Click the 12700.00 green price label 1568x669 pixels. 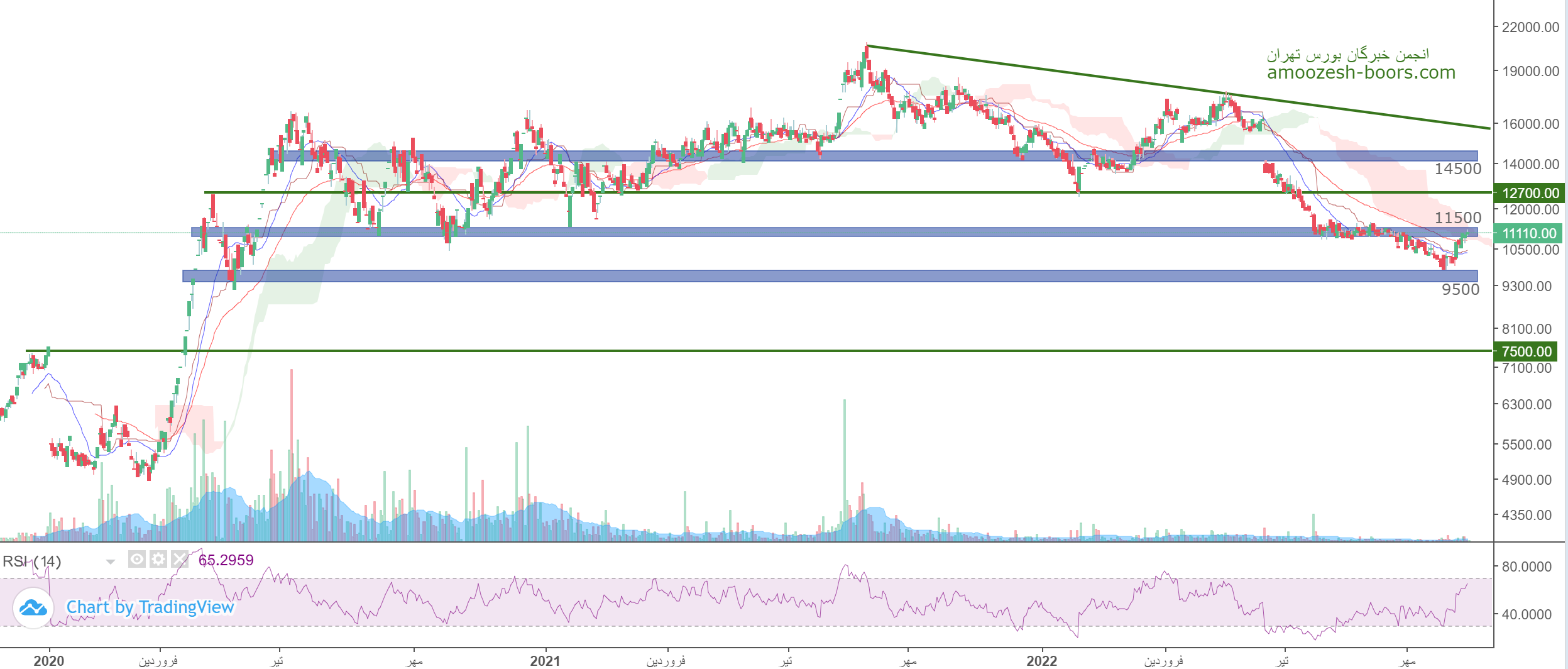click(x=1528, y=193)
